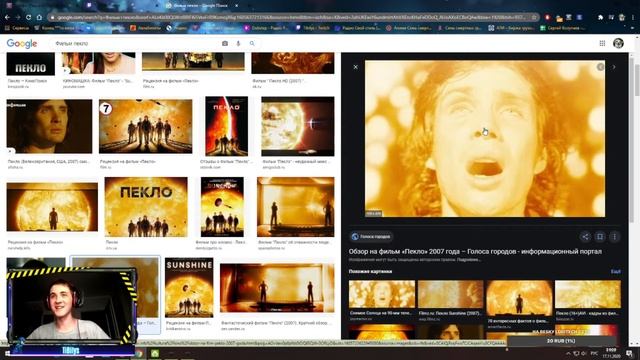
Task: Click the 'Ещё' link for similar images
Action: 616,271
